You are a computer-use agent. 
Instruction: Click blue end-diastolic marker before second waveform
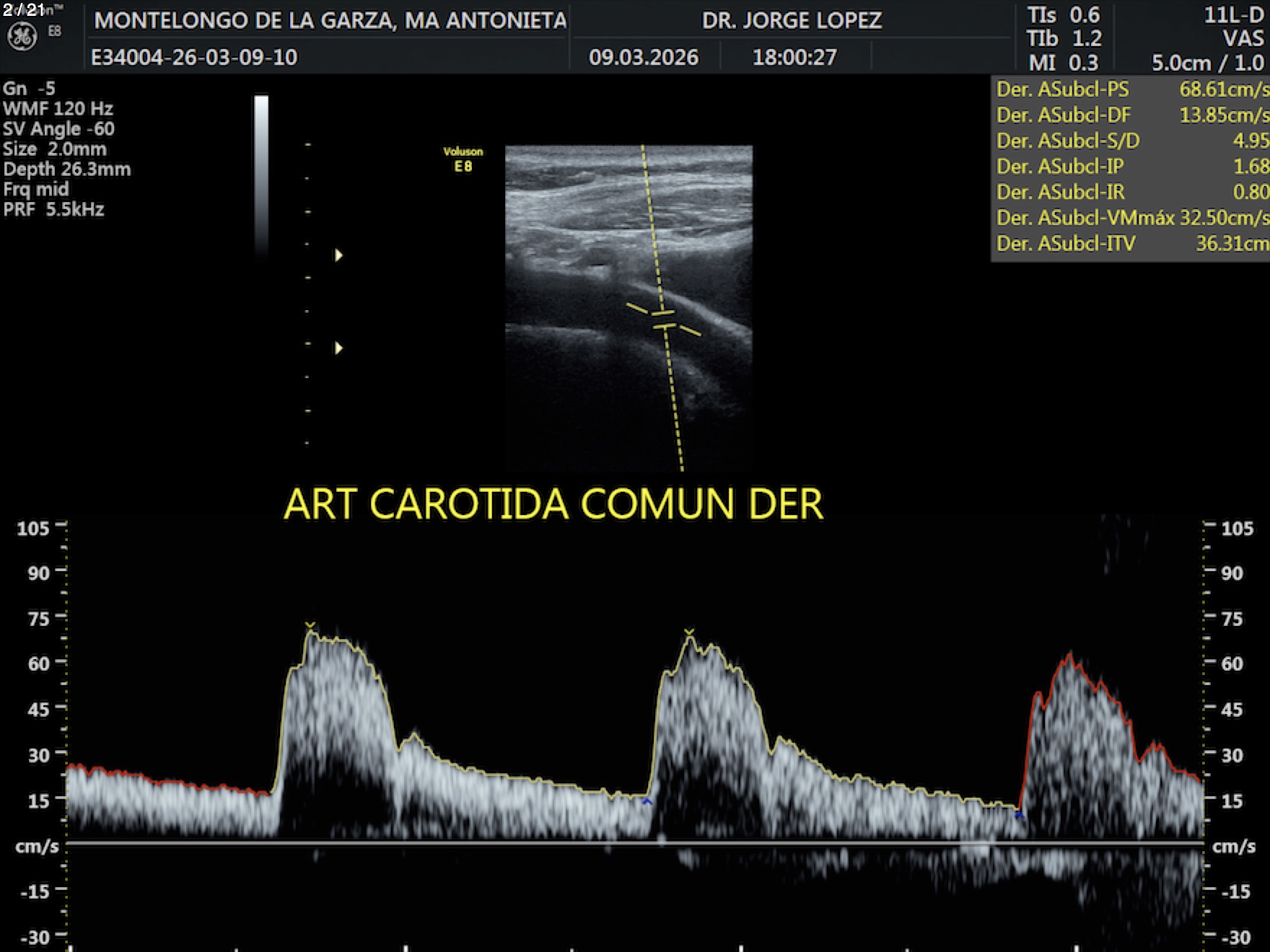[x=647, y=801]
